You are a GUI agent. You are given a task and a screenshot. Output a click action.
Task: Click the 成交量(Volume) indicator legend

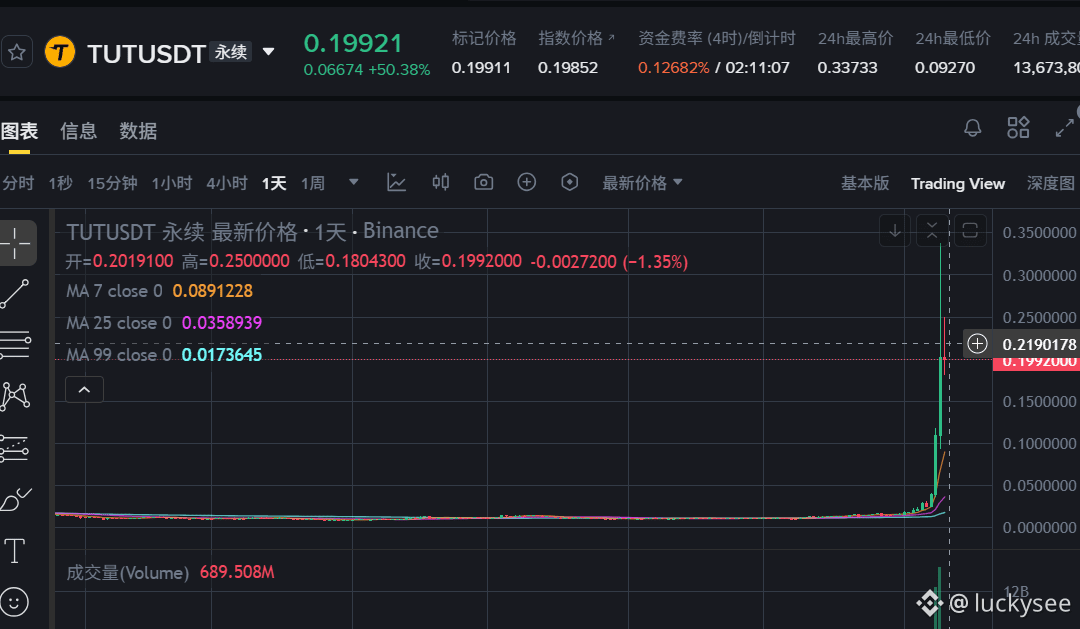click(x=170, y=573)
